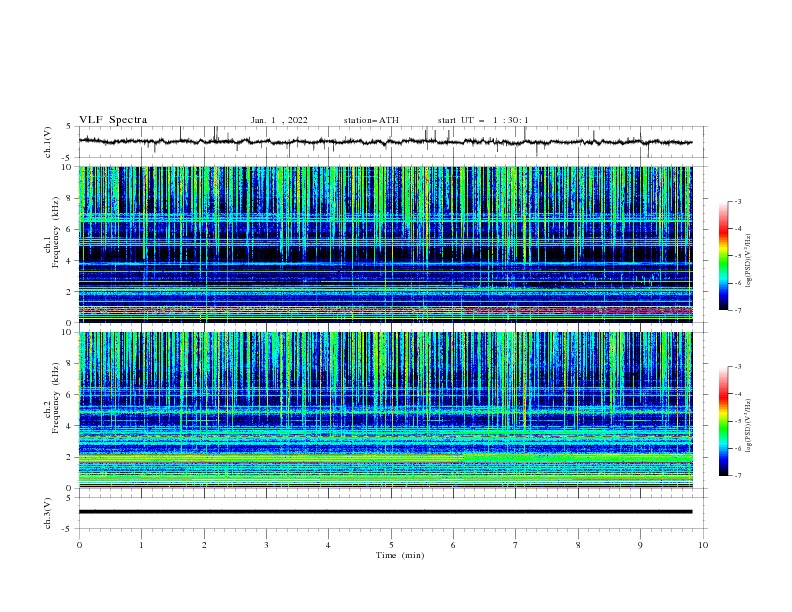Screen dimensions: 792x612
Task: Click the "-7" label on ch.2 color bar
Action: 737,476
